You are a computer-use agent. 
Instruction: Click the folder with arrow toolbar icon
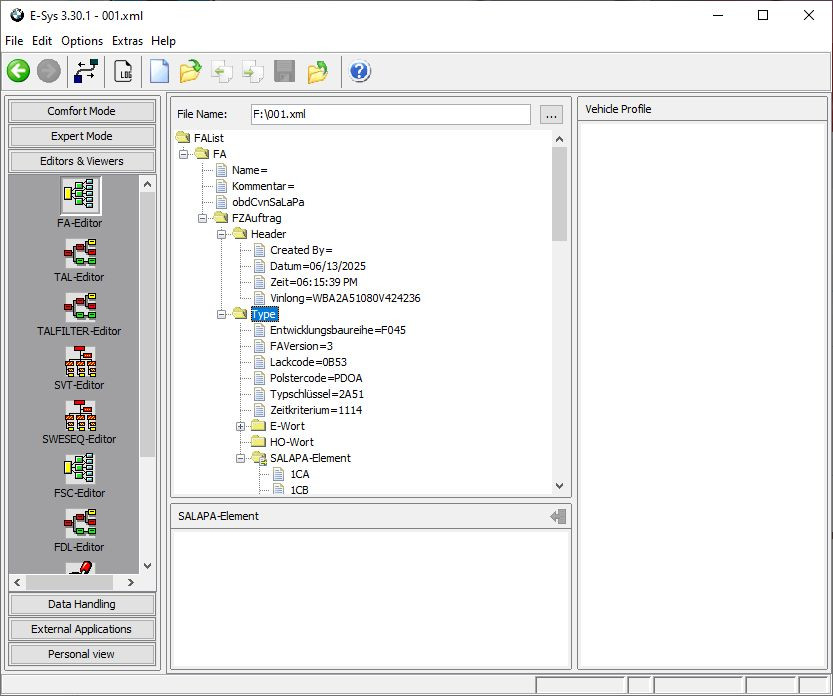coord(318,71)
